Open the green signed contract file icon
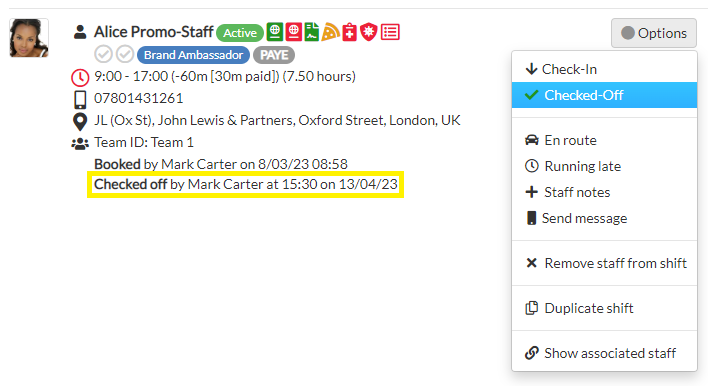708x386 pixels. pos(312,32)
